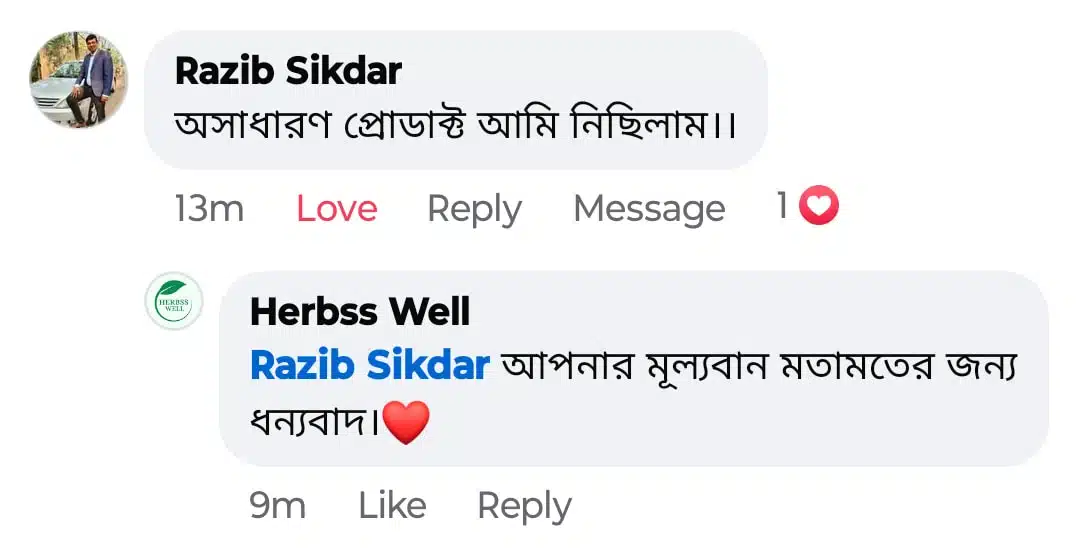This screenshot has height=559, width=1080.
Task: Toggle Love on Razib Sikdar's comment
Action: [337, 208]
